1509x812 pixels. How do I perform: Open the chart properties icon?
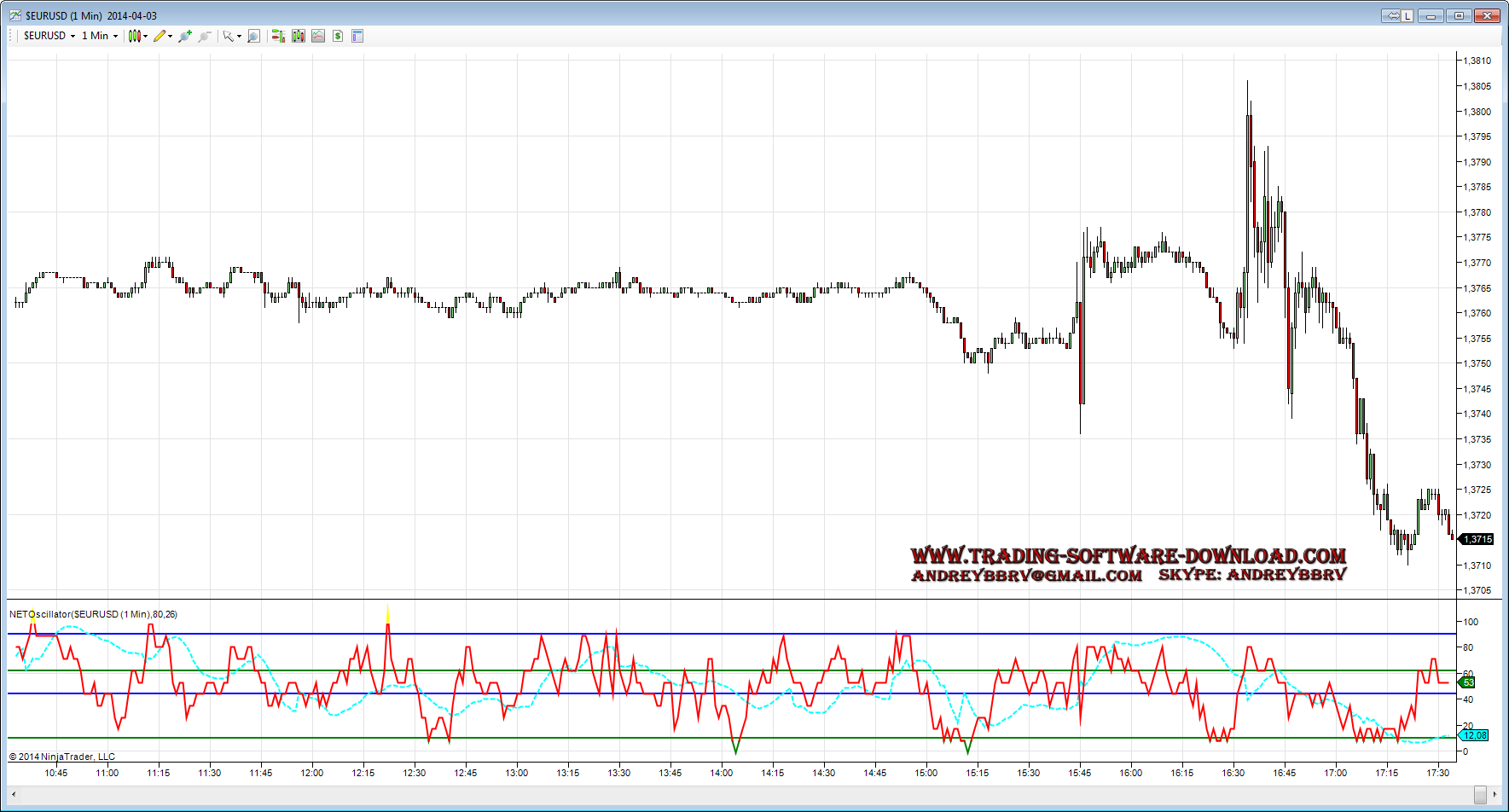click(x=357, y=36)
